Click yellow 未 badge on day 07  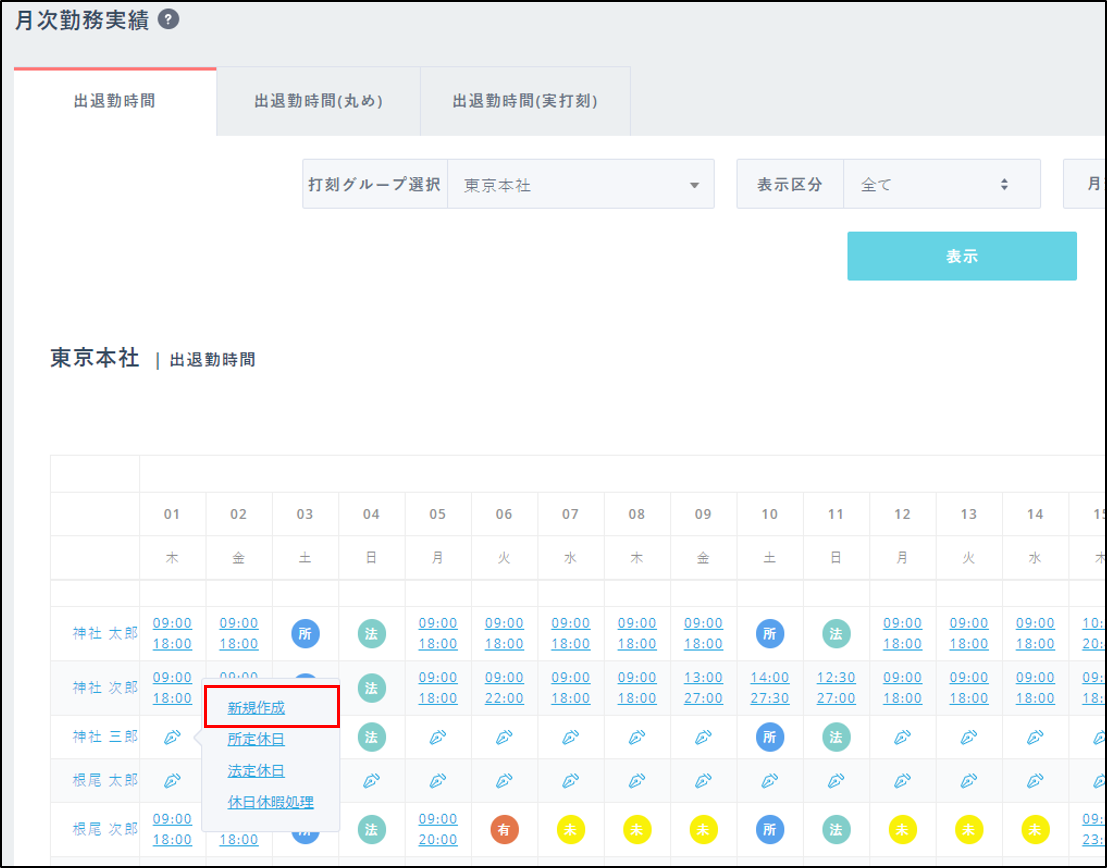570,829
